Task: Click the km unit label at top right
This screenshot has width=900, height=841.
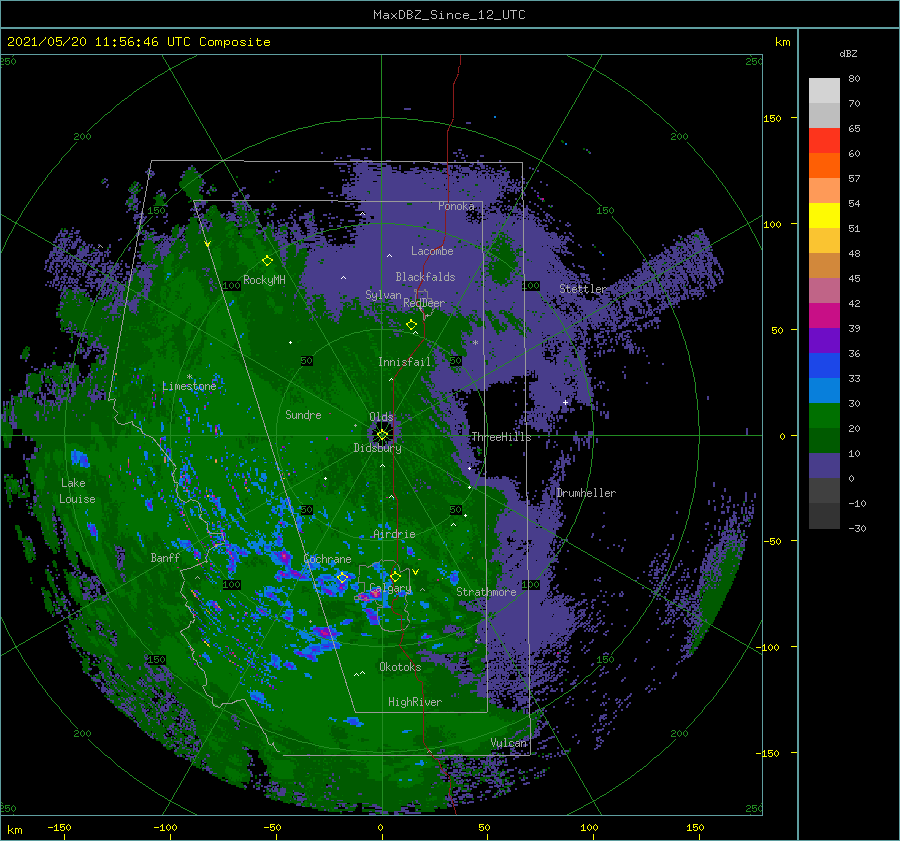Action: coord(782,42)
